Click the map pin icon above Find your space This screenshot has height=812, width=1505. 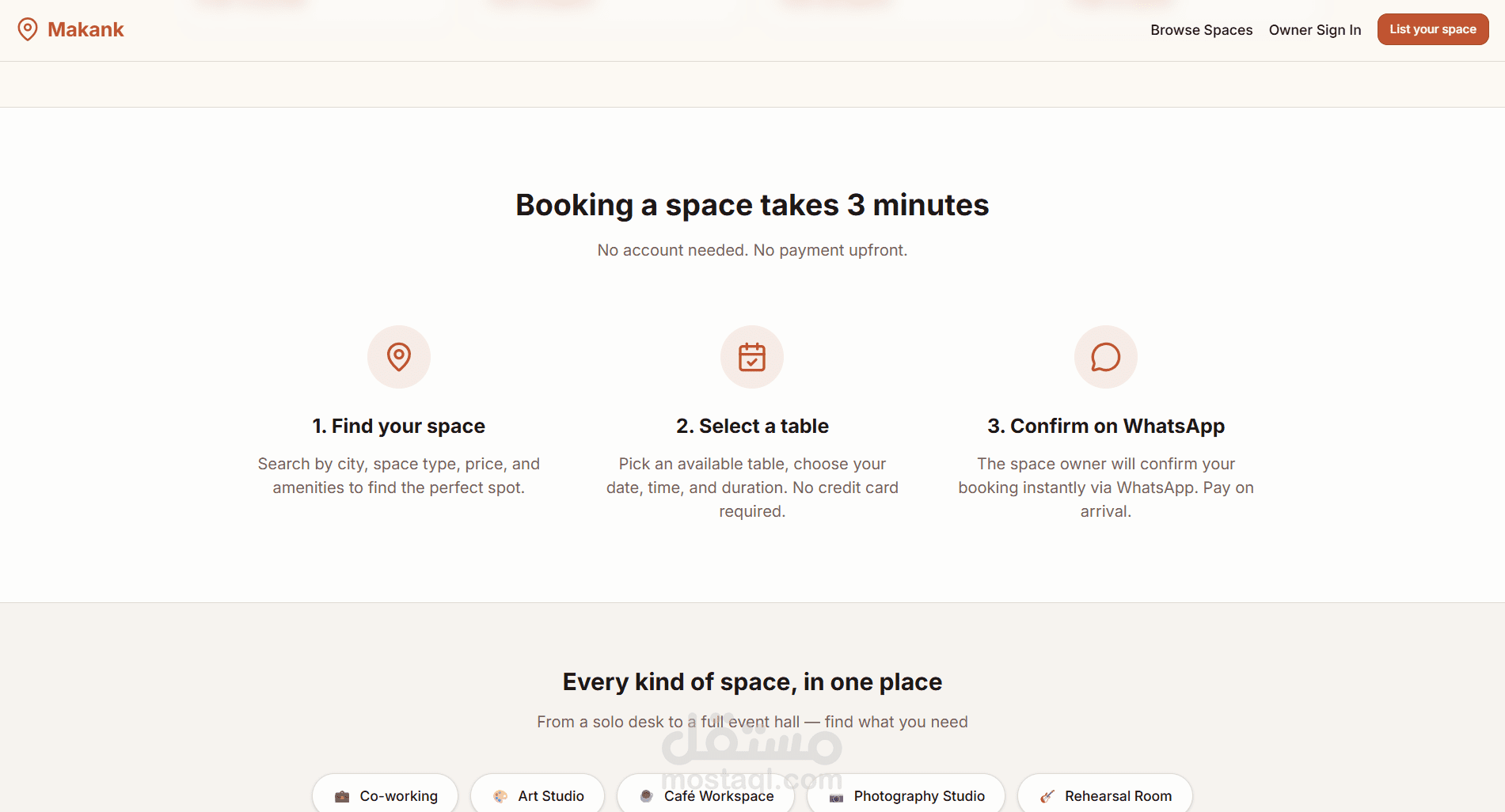pos(399,357)
